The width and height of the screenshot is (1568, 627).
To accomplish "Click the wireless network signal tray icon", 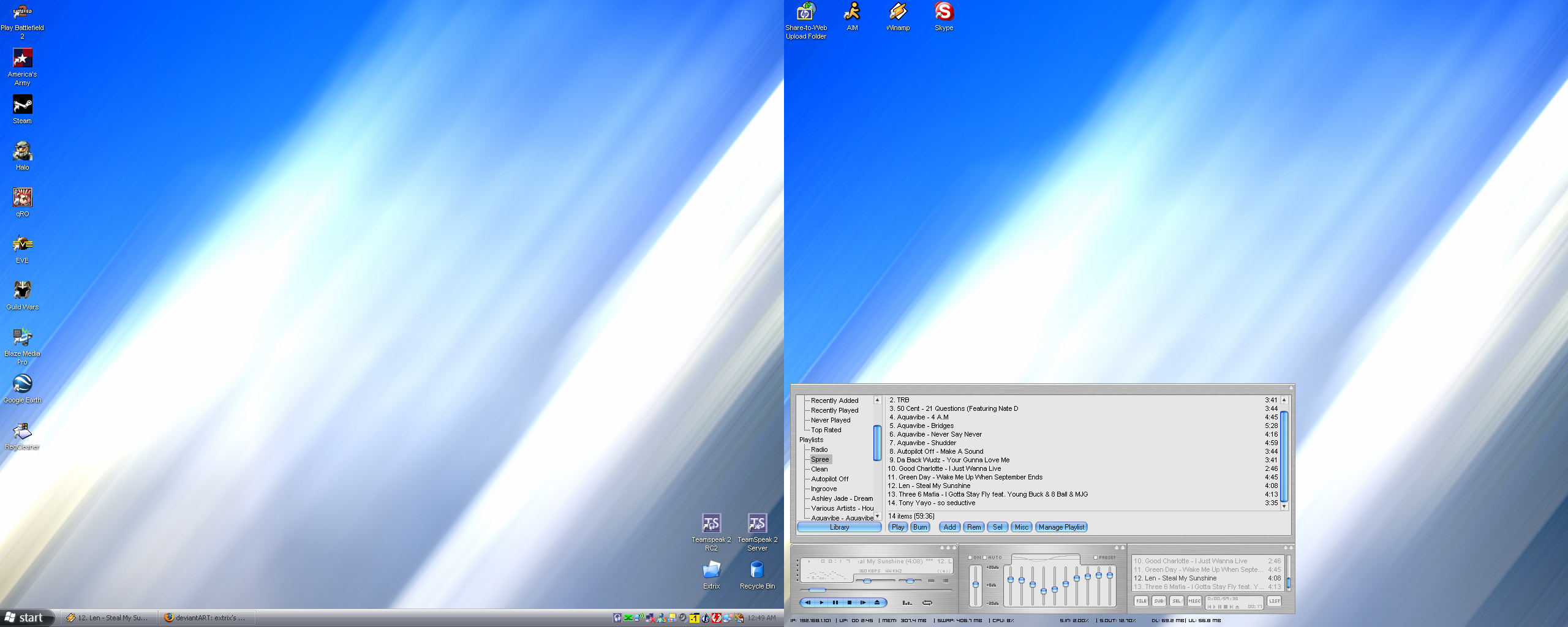I will (639, 618).
